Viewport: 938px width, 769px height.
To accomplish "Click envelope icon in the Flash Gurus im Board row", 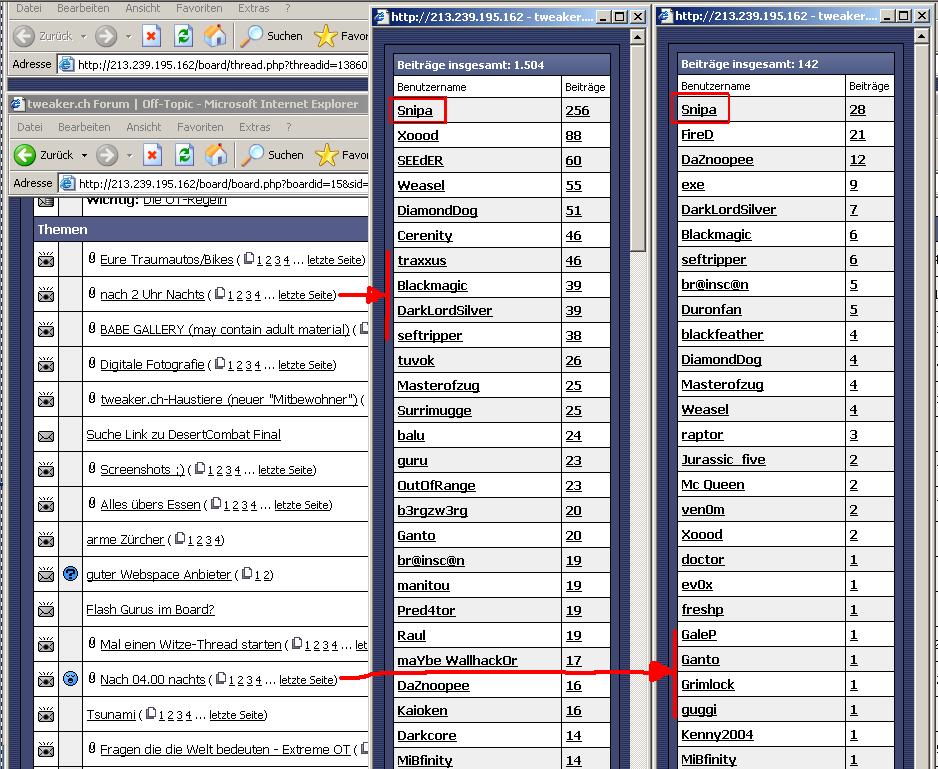I will click(x=46, y=609).
